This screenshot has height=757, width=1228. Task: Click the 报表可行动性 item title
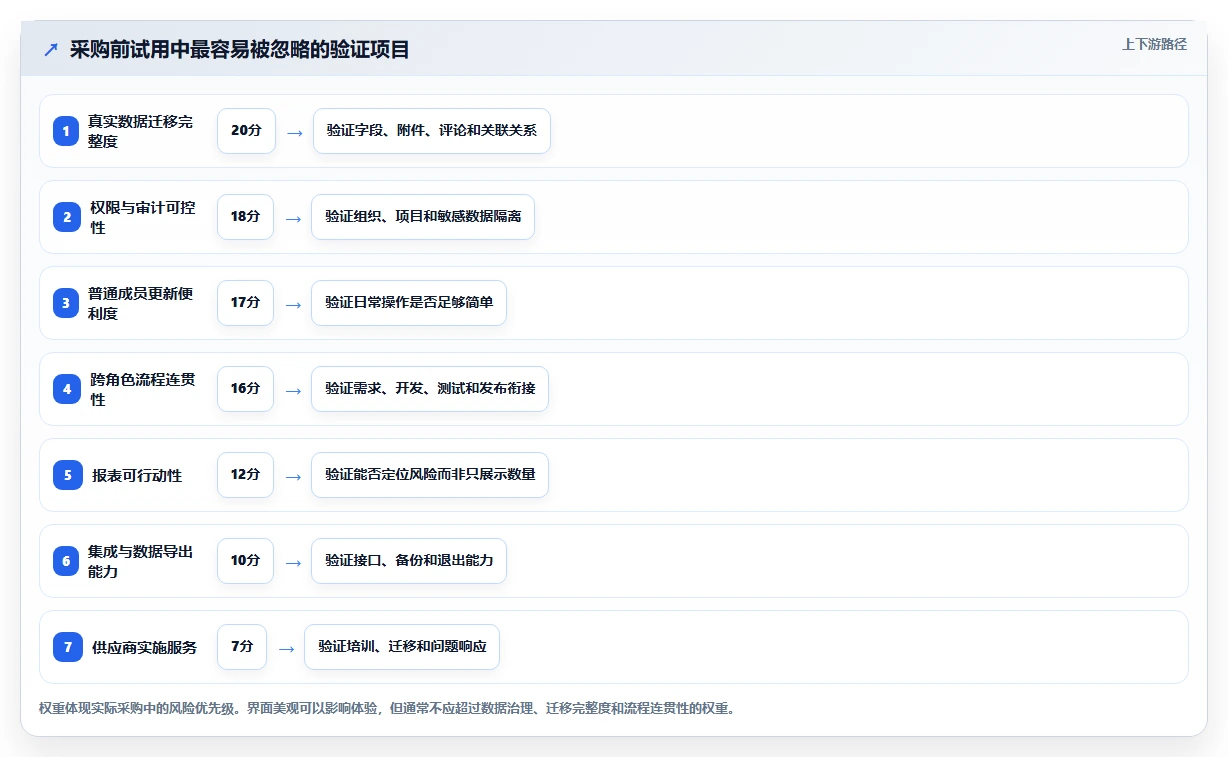click(x=137, y=475)
